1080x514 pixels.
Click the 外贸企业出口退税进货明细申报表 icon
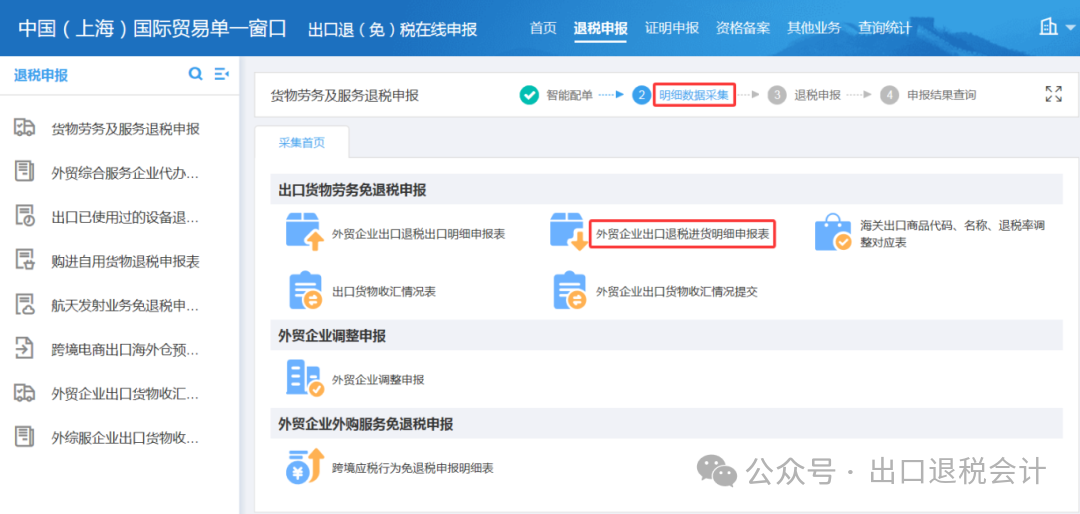click(x=568, y=231)
